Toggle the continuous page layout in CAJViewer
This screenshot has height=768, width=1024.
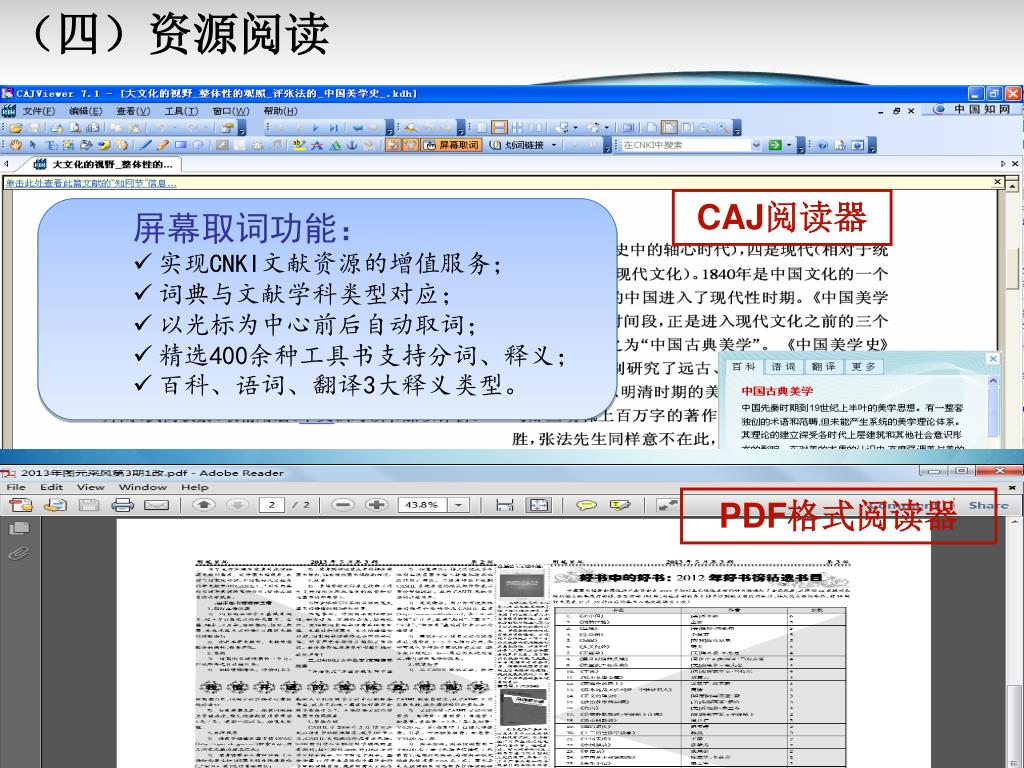pyautogui.click(x=499, y=128)
